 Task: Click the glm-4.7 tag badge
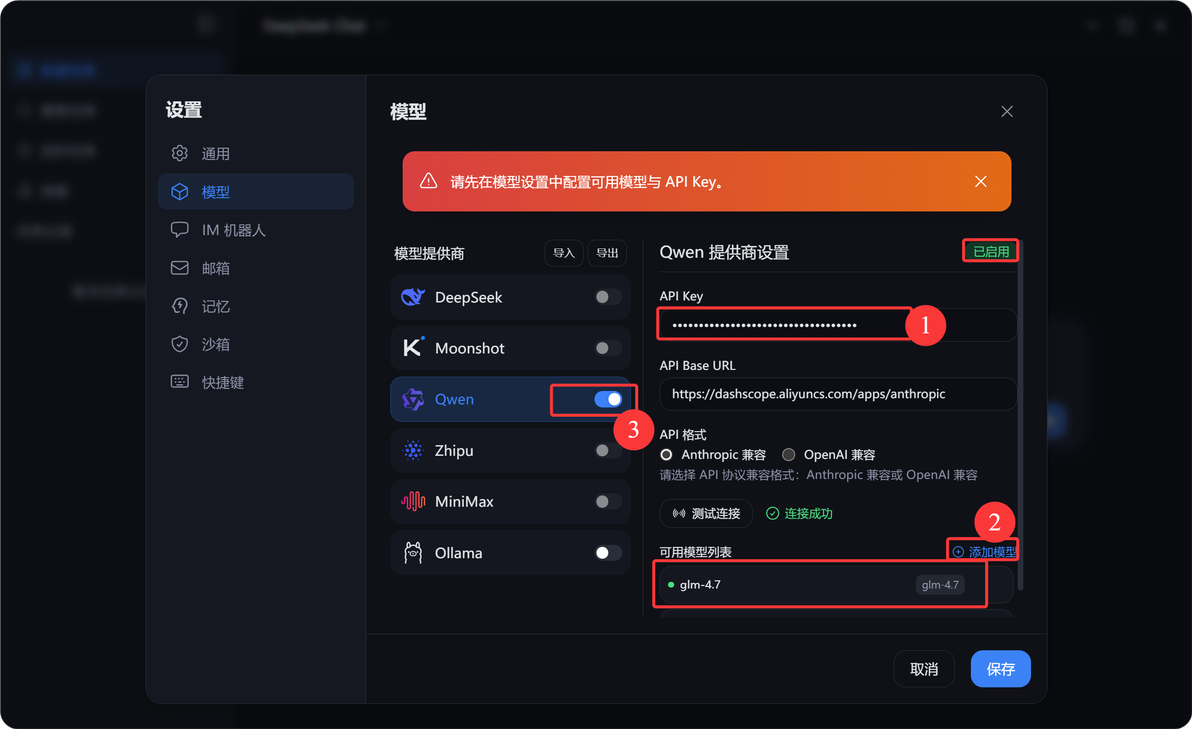pos(940,585)
